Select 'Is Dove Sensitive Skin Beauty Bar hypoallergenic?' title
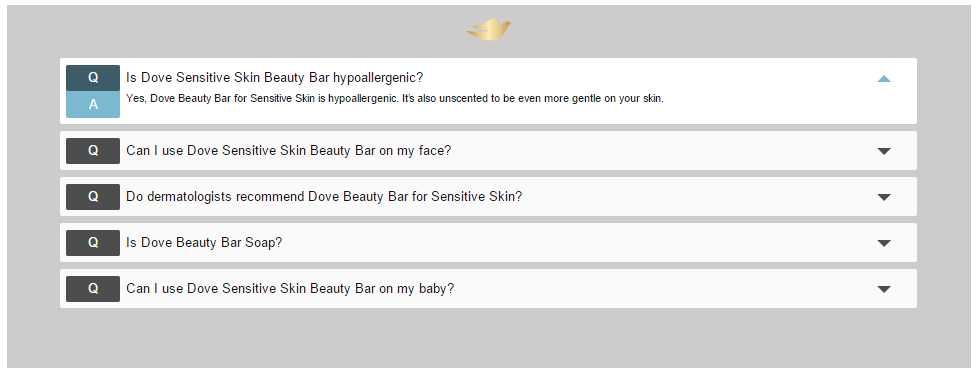The image size is (977, 376). tap(275, 78)
